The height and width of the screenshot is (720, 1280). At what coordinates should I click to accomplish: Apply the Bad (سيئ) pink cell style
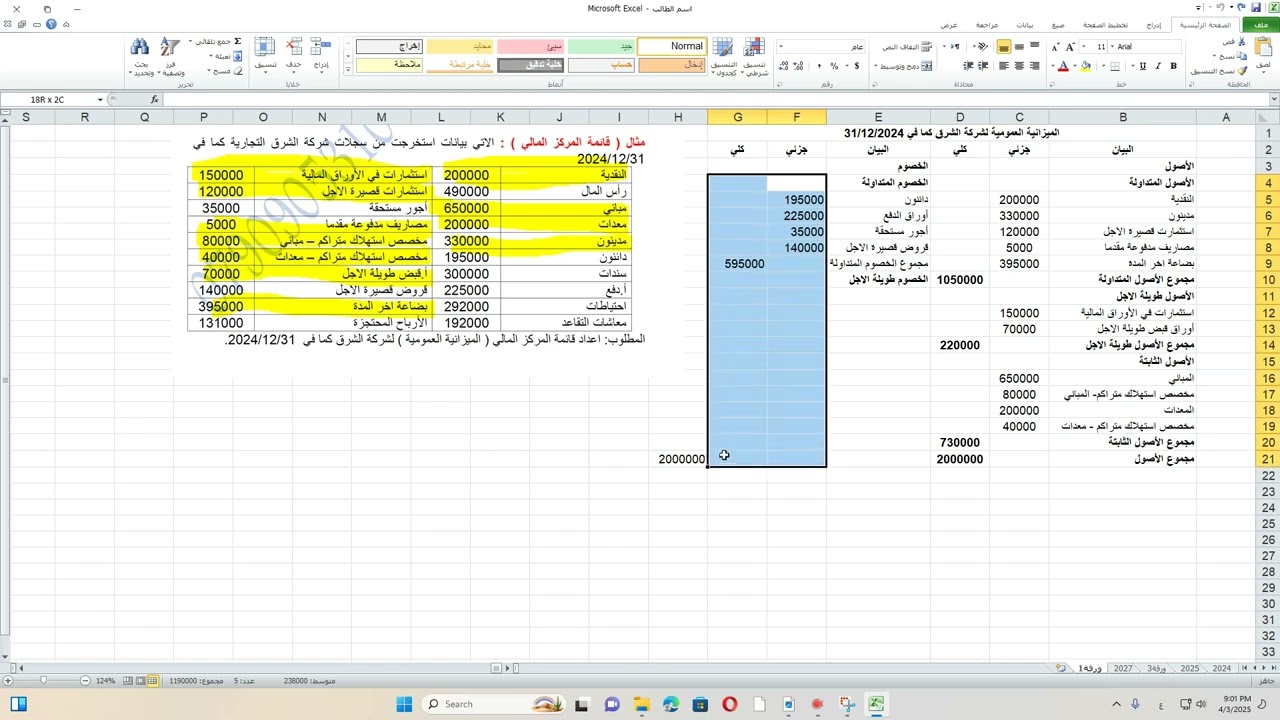coord(530,46)
